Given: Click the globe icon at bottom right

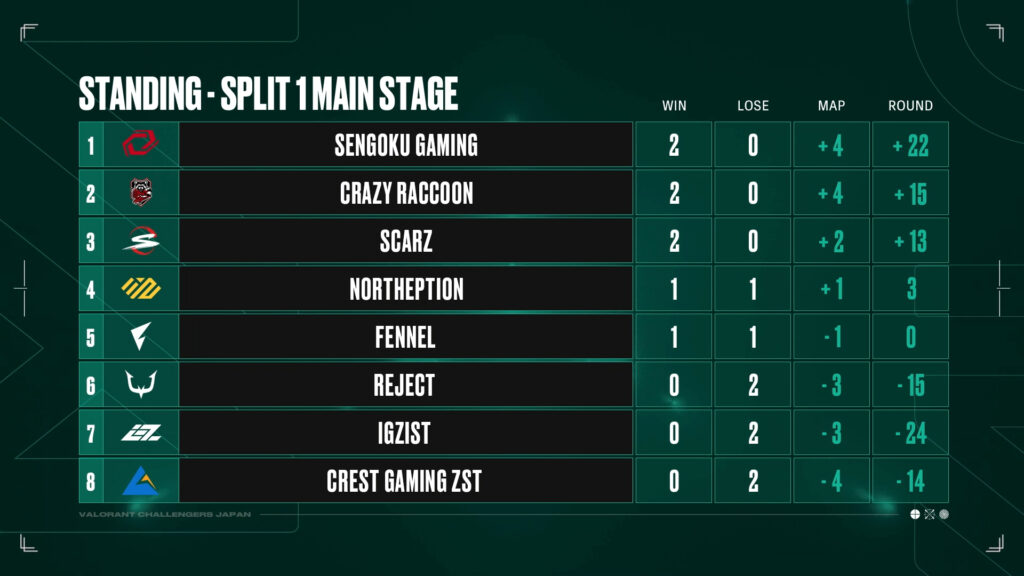Looking at the screenshot, I should (x=915, y=515).
